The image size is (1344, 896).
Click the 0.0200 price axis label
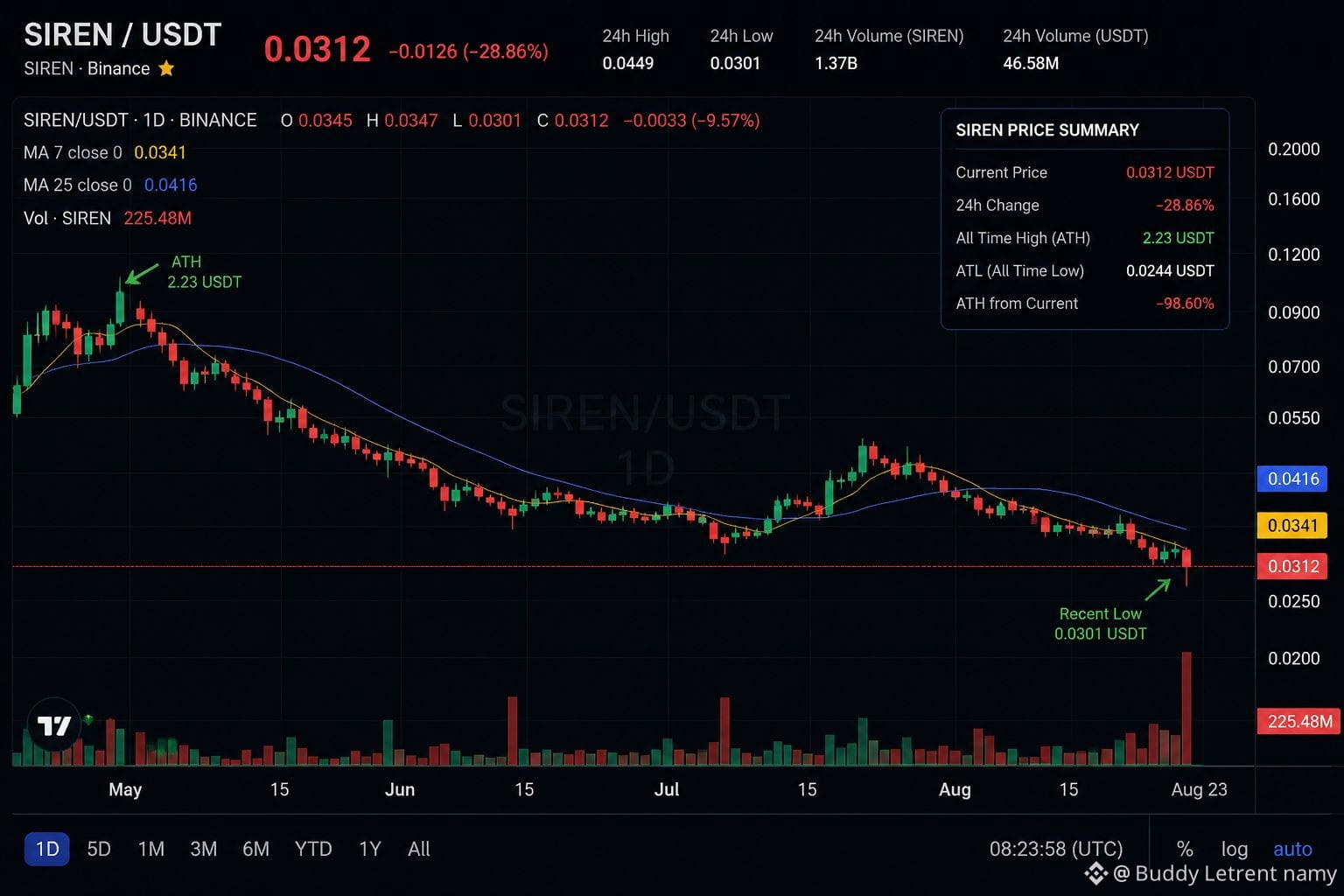point(1293,658)
